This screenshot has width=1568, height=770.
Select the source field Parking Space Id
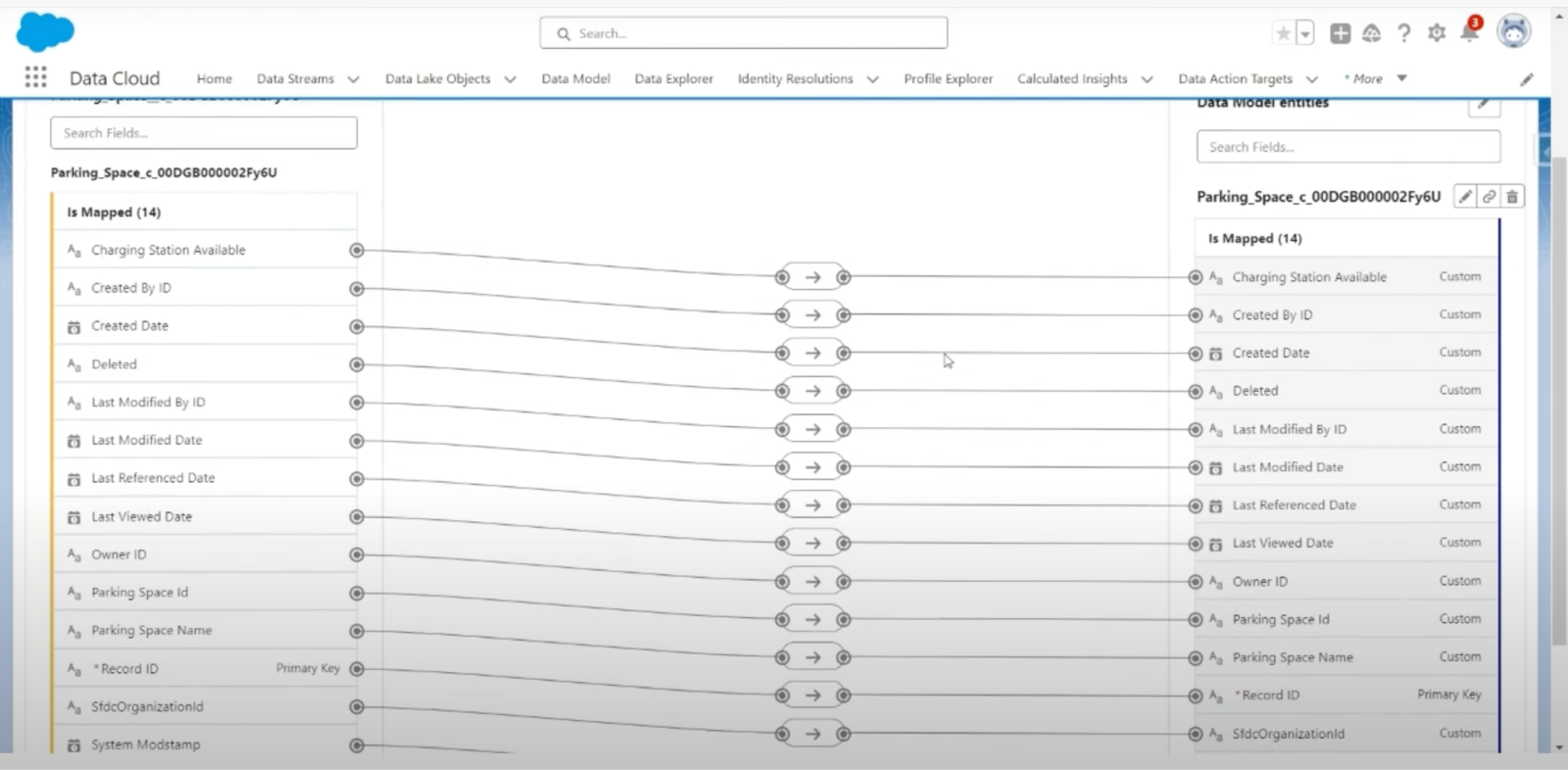pyautogui.click(x=204, y=593)
